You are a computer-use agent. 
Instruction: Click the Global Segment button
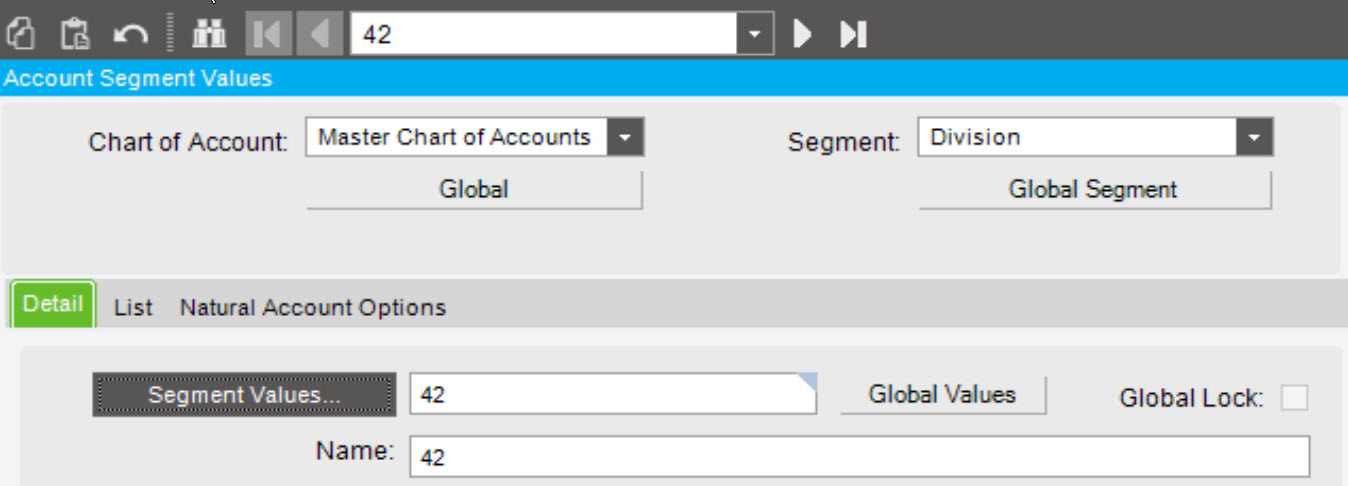pyautogui.click(x=1094, y=189)
